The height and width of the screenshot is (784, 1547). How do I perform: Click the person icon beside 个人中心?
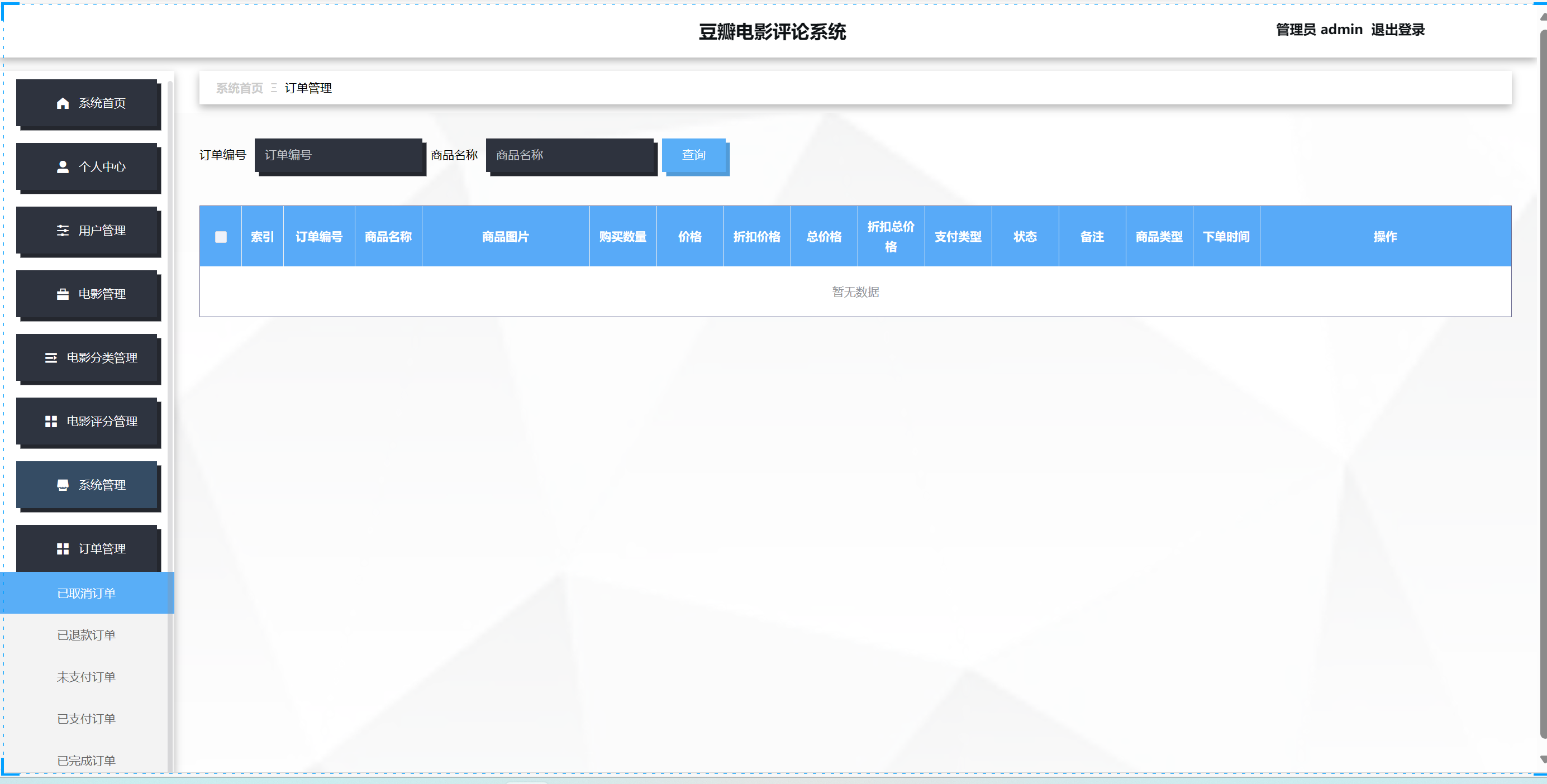tap(63, 167)
